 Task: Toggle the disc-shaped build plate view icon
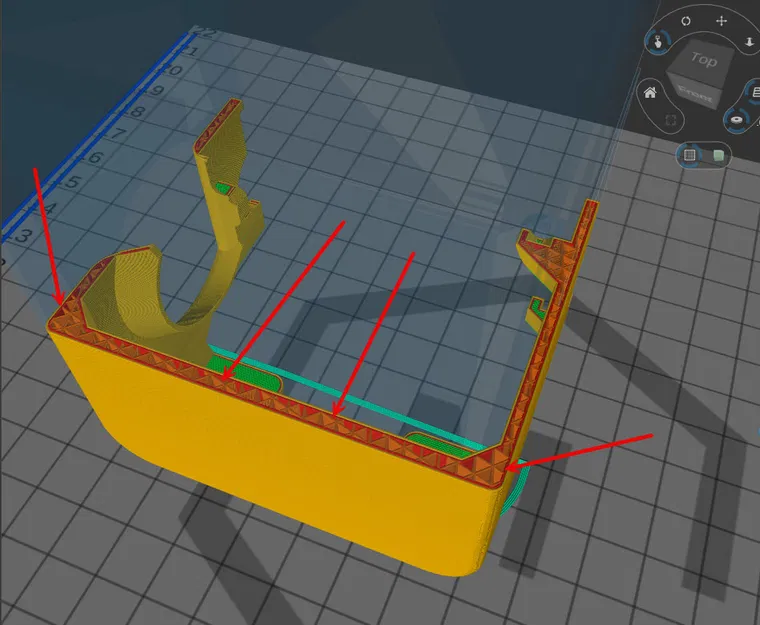pyautogui.click(x=737, y=120)
